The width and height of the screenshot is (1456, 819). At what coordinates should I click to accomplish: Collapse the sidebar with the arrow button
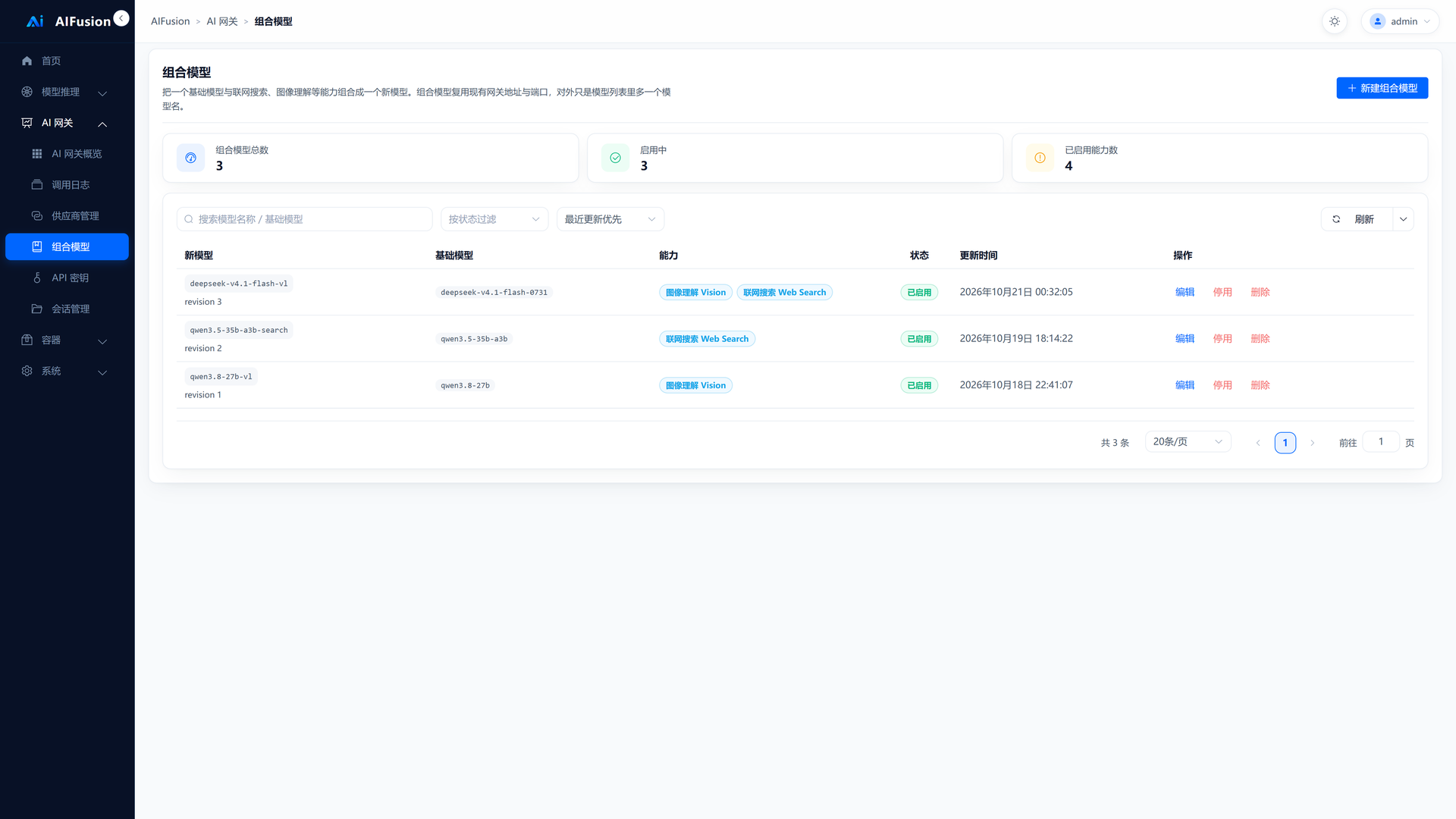pyautogui.click(x=121, y=18)
